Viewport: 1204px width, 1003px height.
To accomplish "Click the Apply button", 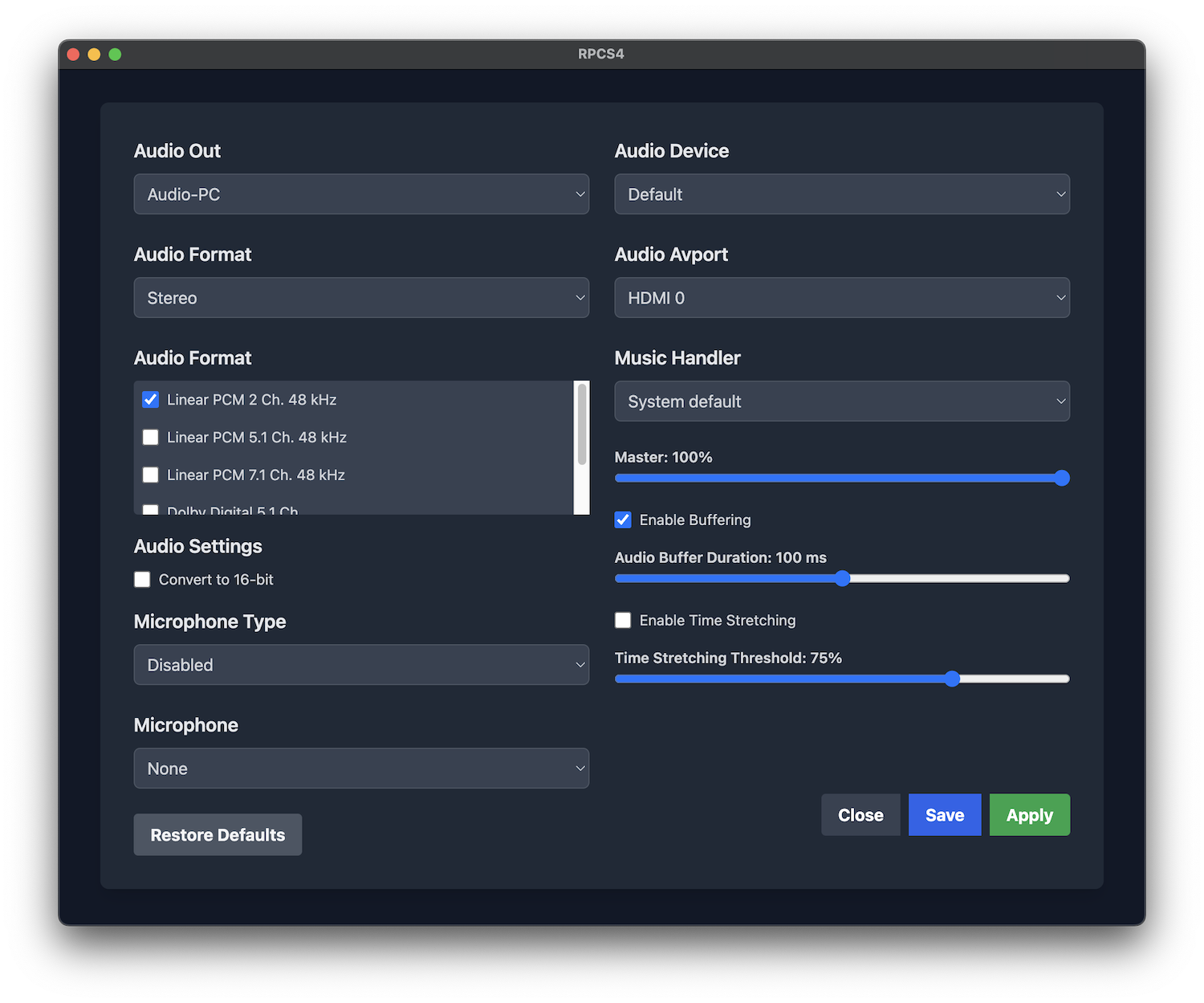I will pos(1029,814).
